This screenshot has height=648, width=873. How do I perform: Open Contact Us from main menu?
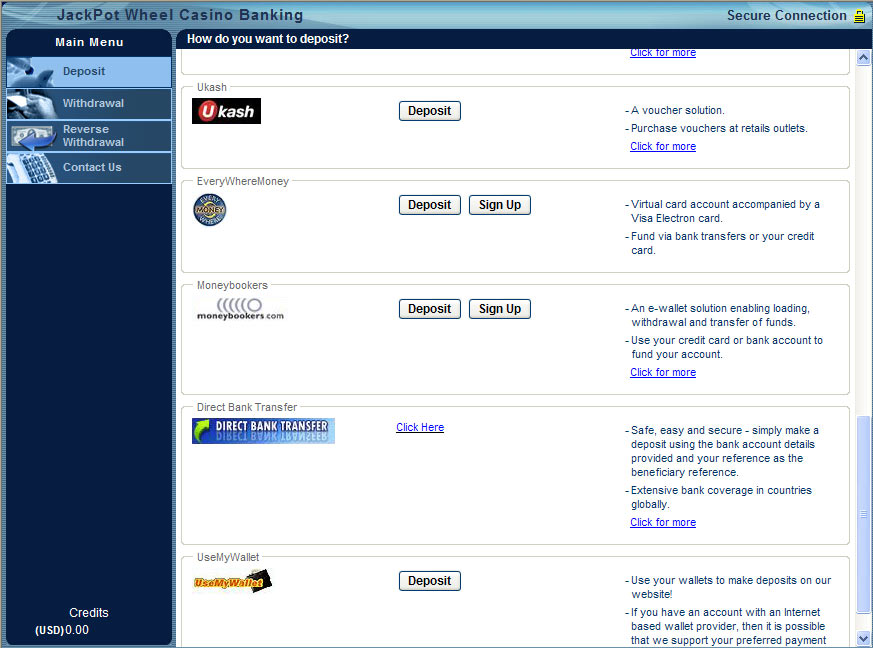tap(89, 168)
